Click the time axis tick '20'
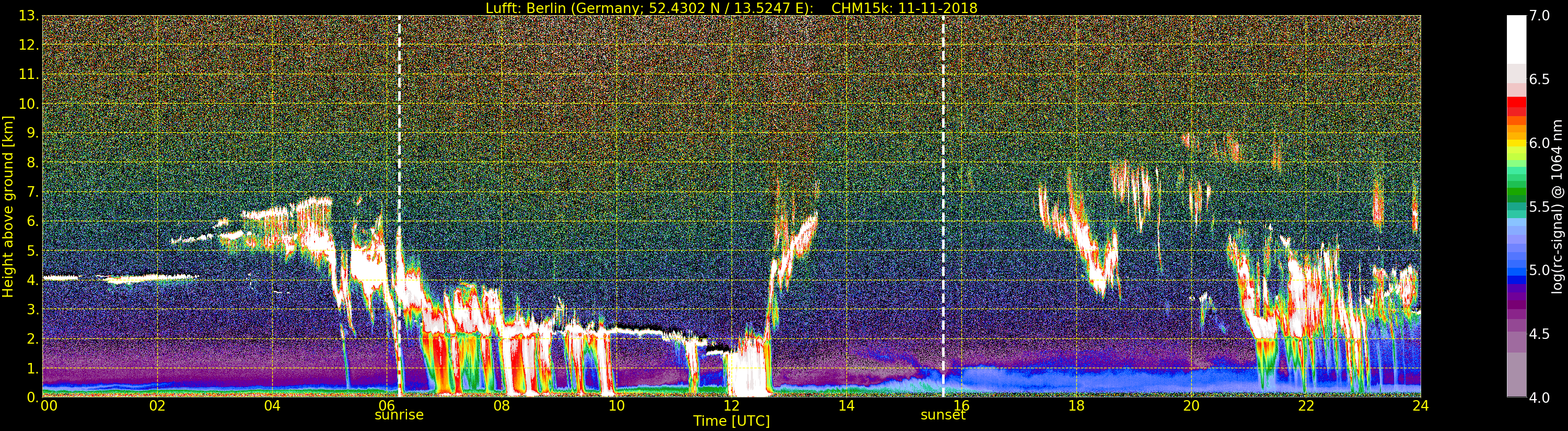Viewport: 1568px width, 431px height. click(x=1191, y=406)
